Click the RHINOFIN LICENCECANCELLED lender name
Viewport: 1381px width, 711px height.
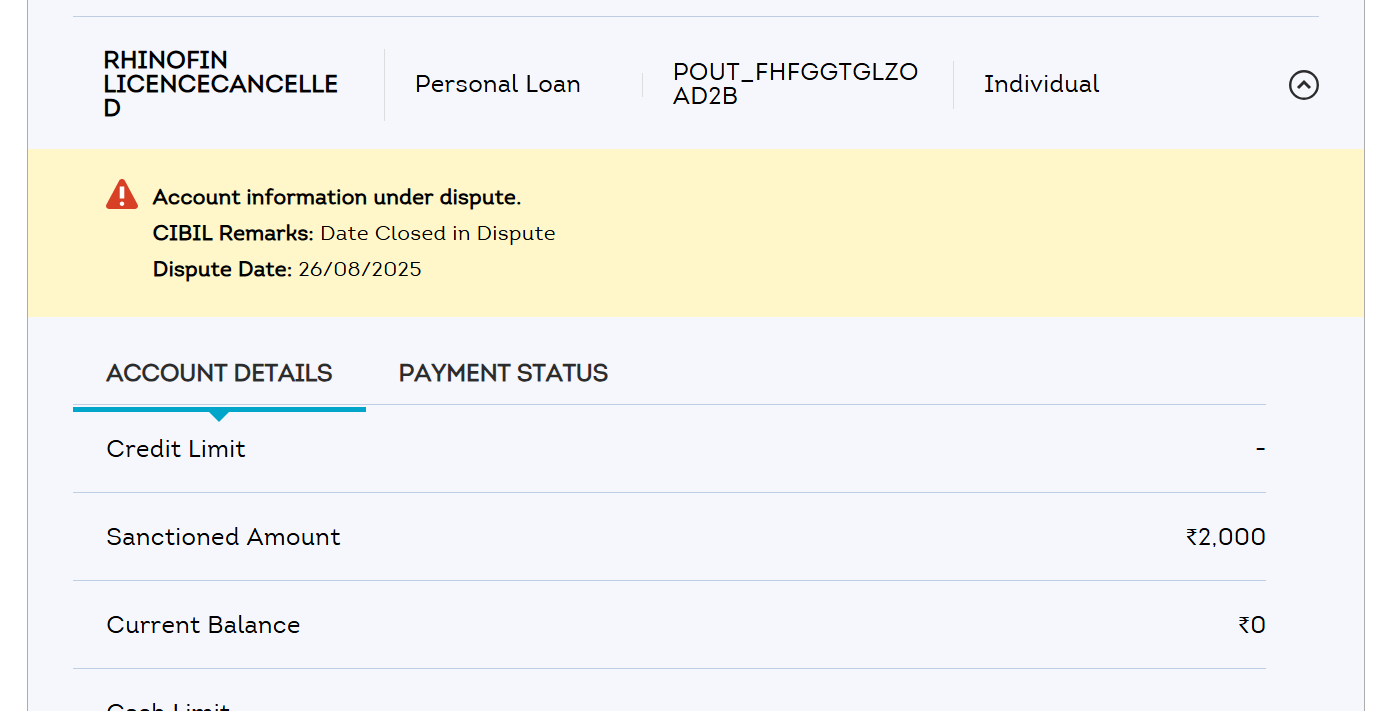220,84
